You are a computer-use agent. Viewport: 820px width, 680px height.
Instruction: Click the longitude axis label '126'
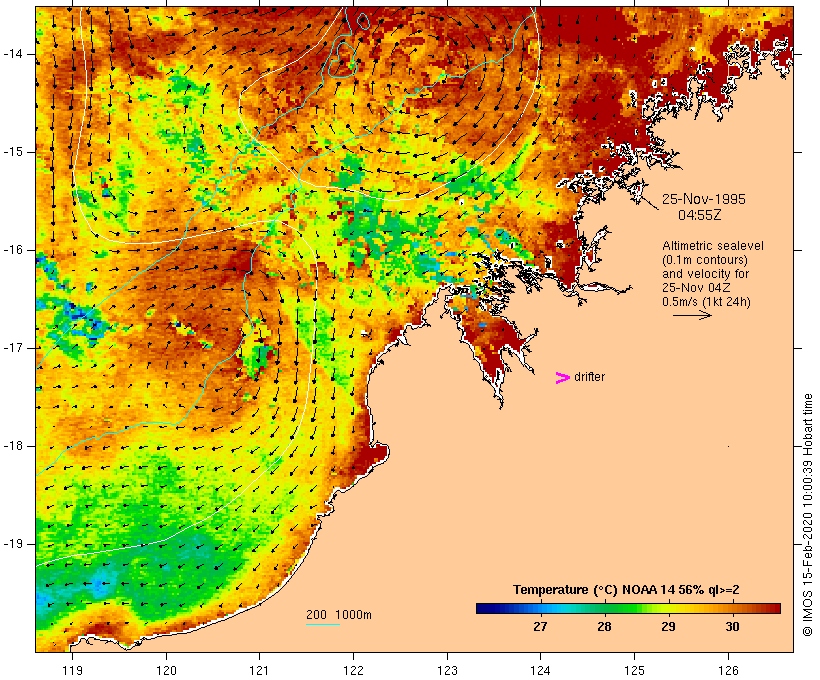tap(728, 670)
